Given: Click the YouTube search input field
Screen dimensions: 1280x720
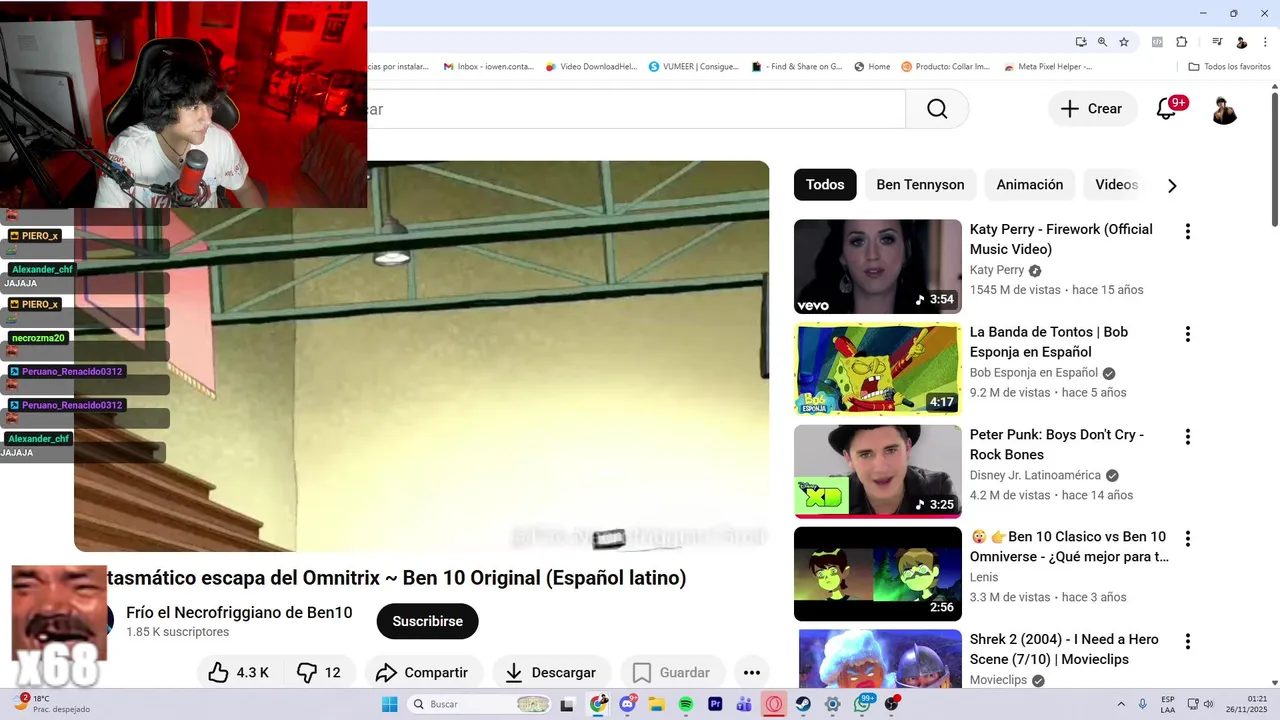Looking at the screenshot, I should 636,109.
